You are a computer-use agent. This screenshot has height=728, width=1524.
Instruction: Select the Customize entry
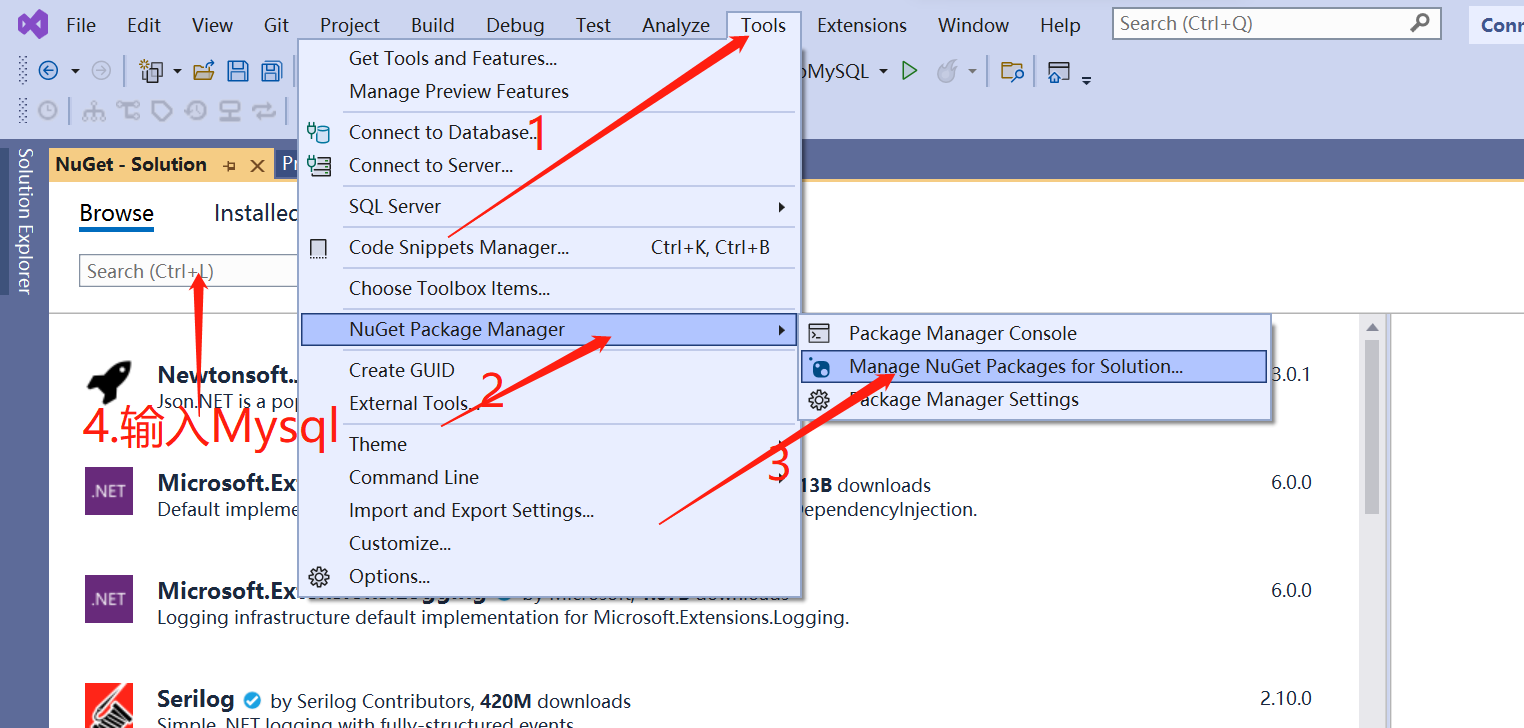tap(549, 543)
